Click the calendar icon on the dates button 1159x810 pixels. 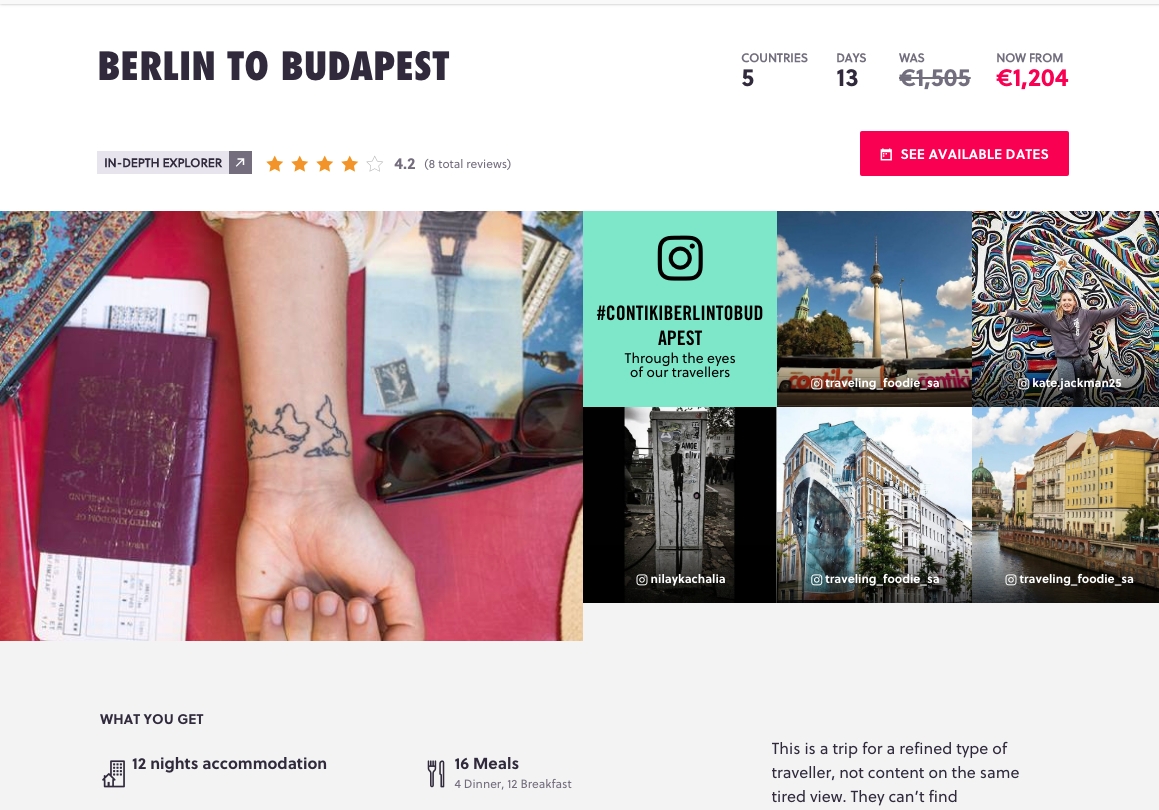tap(886, 154)
